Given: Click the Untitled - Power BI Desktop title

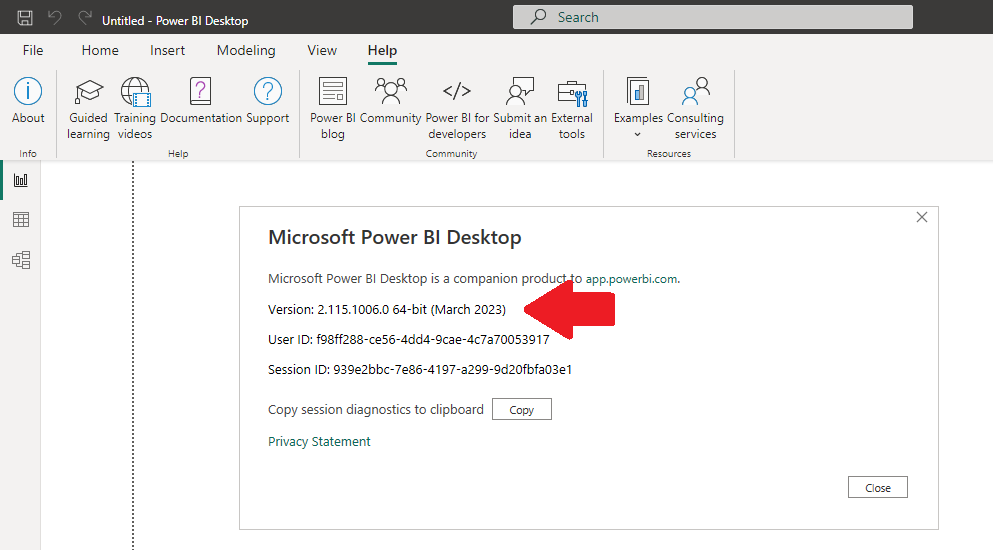Looking at the screenshot, I should [175, 20].
